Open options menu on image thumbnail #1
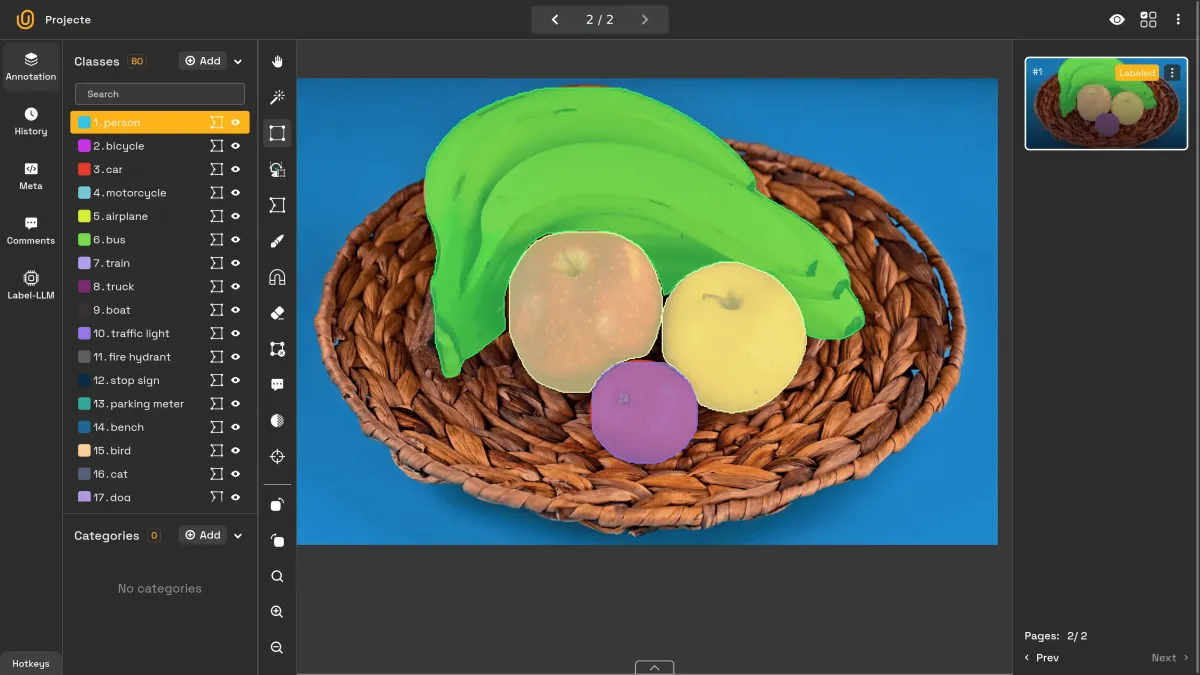 pos(1172,72)
